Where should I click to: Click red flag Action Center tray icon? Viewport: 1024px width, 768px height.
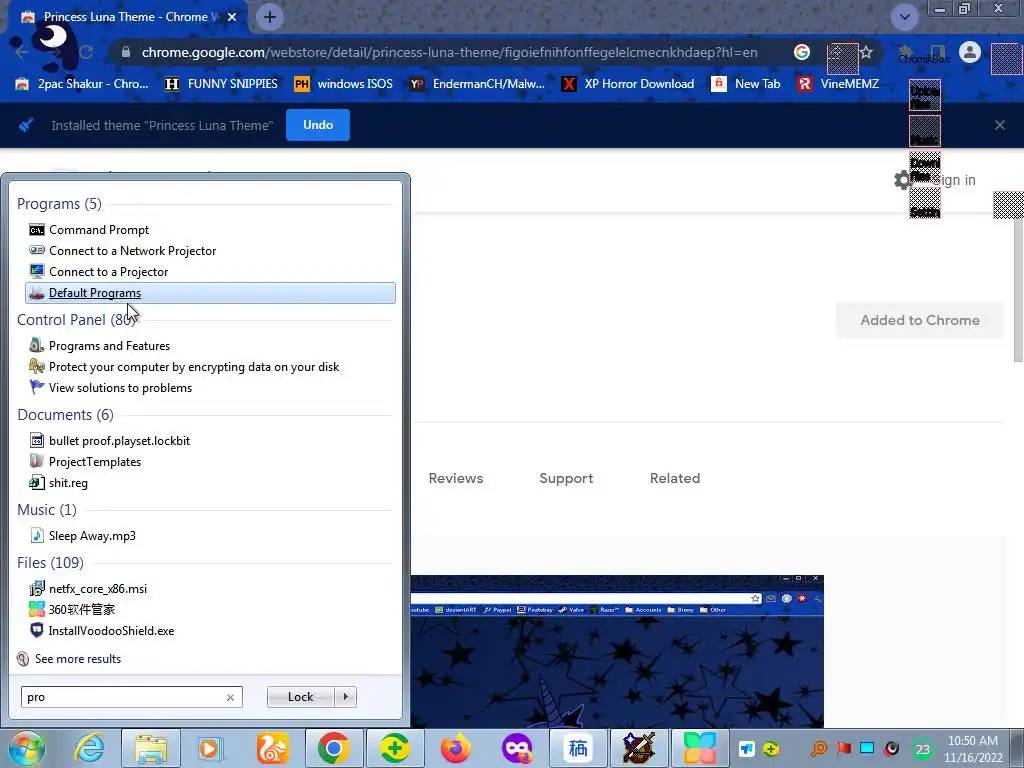click(844, 748)
